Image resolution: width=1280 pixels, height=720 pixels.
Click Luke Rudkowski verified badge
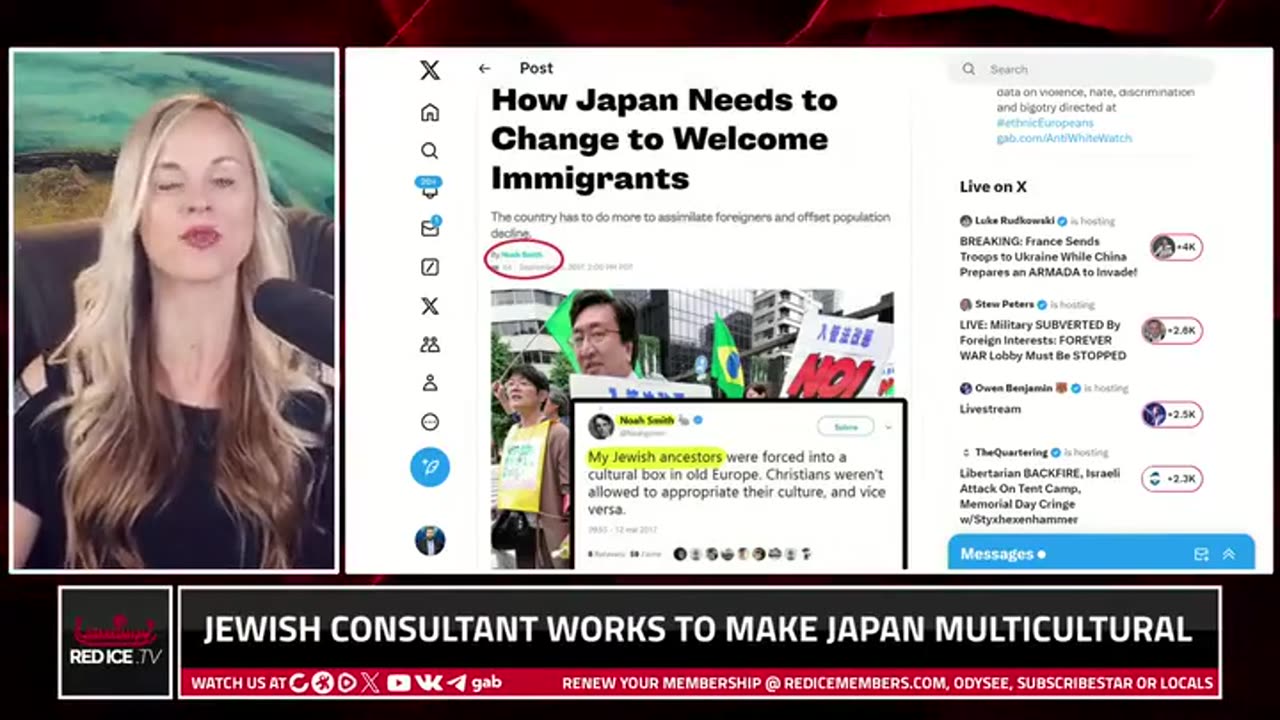tap(1063, 221)
